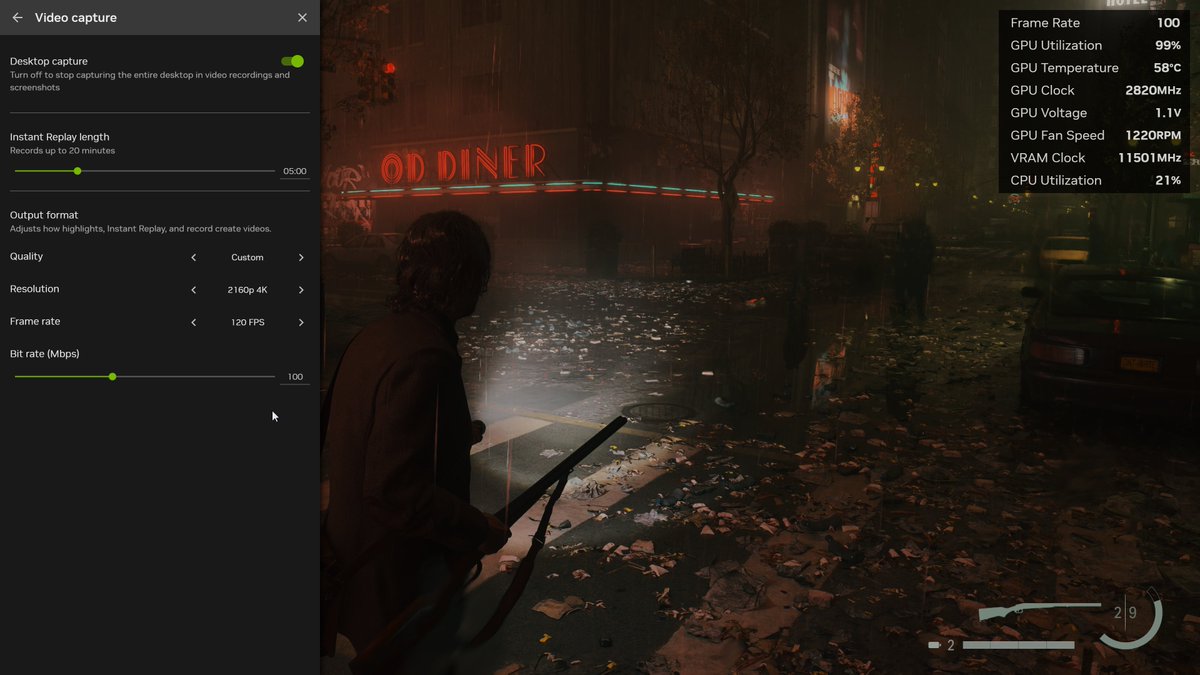This screenshot has height=675, width=1200.
Task: Decrease Frame rate with the left chevron
Action: coord(194,322)
